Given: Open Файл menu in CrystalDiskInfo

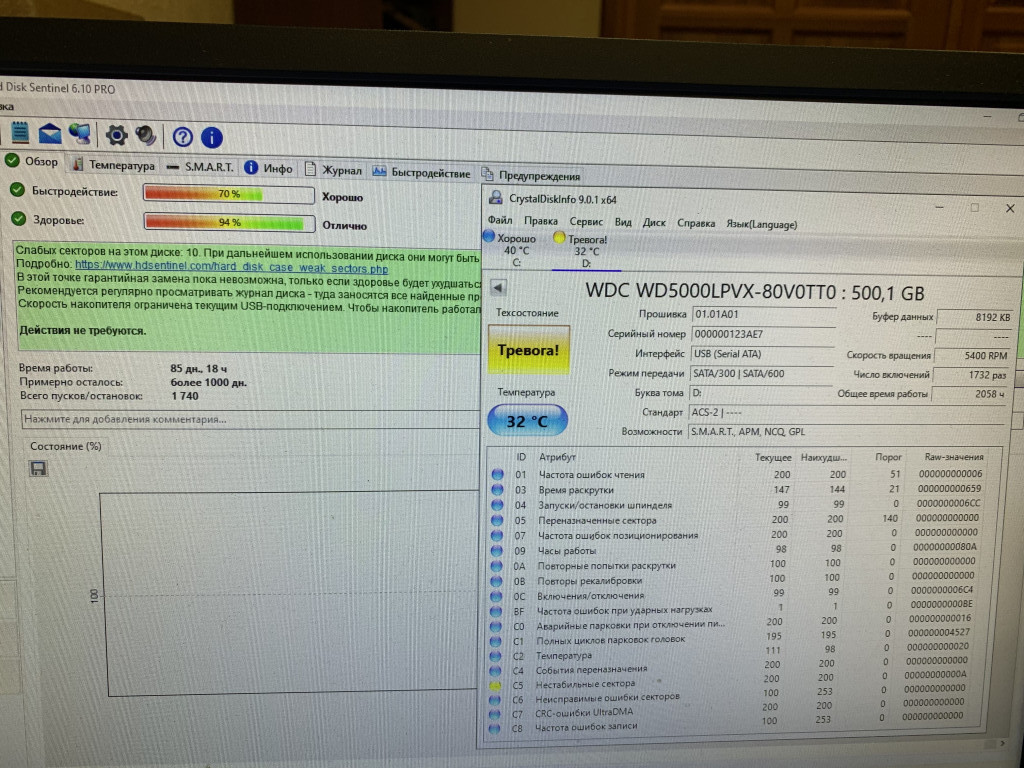Looking at the screenshot, I should pyautogui.click(x=500, y=220).
